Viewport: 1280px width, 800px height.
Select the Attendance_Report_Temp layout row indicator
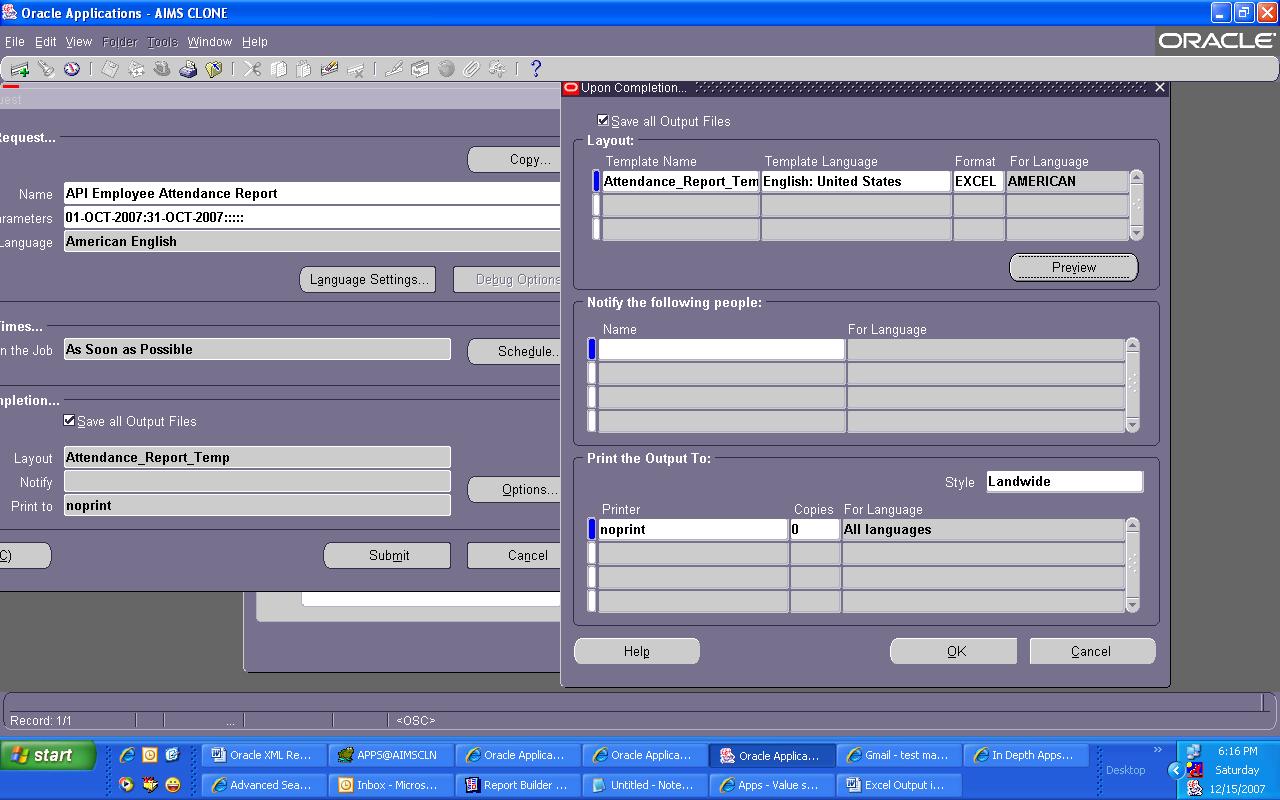[x=596, y=181]
